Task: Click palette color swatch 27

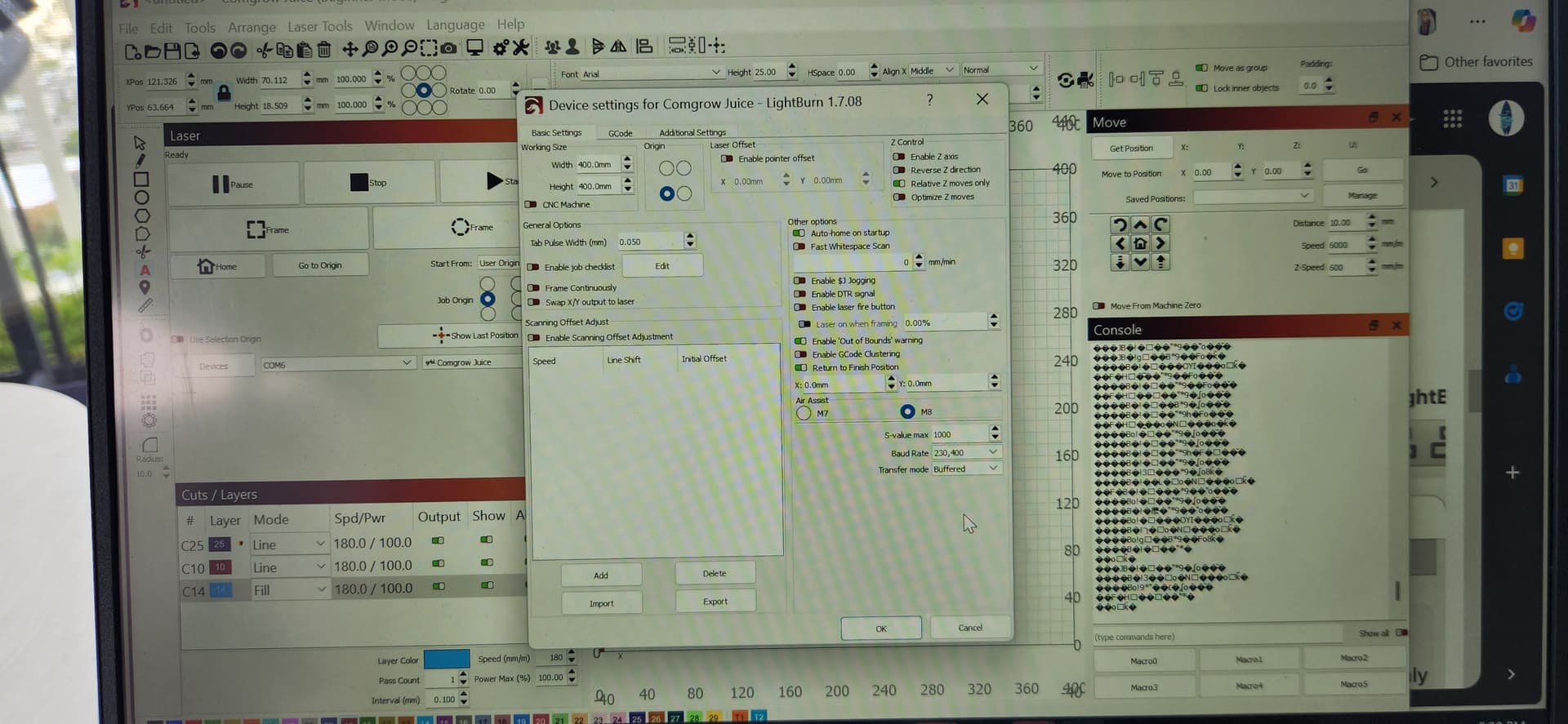Action: coord(675,717)
